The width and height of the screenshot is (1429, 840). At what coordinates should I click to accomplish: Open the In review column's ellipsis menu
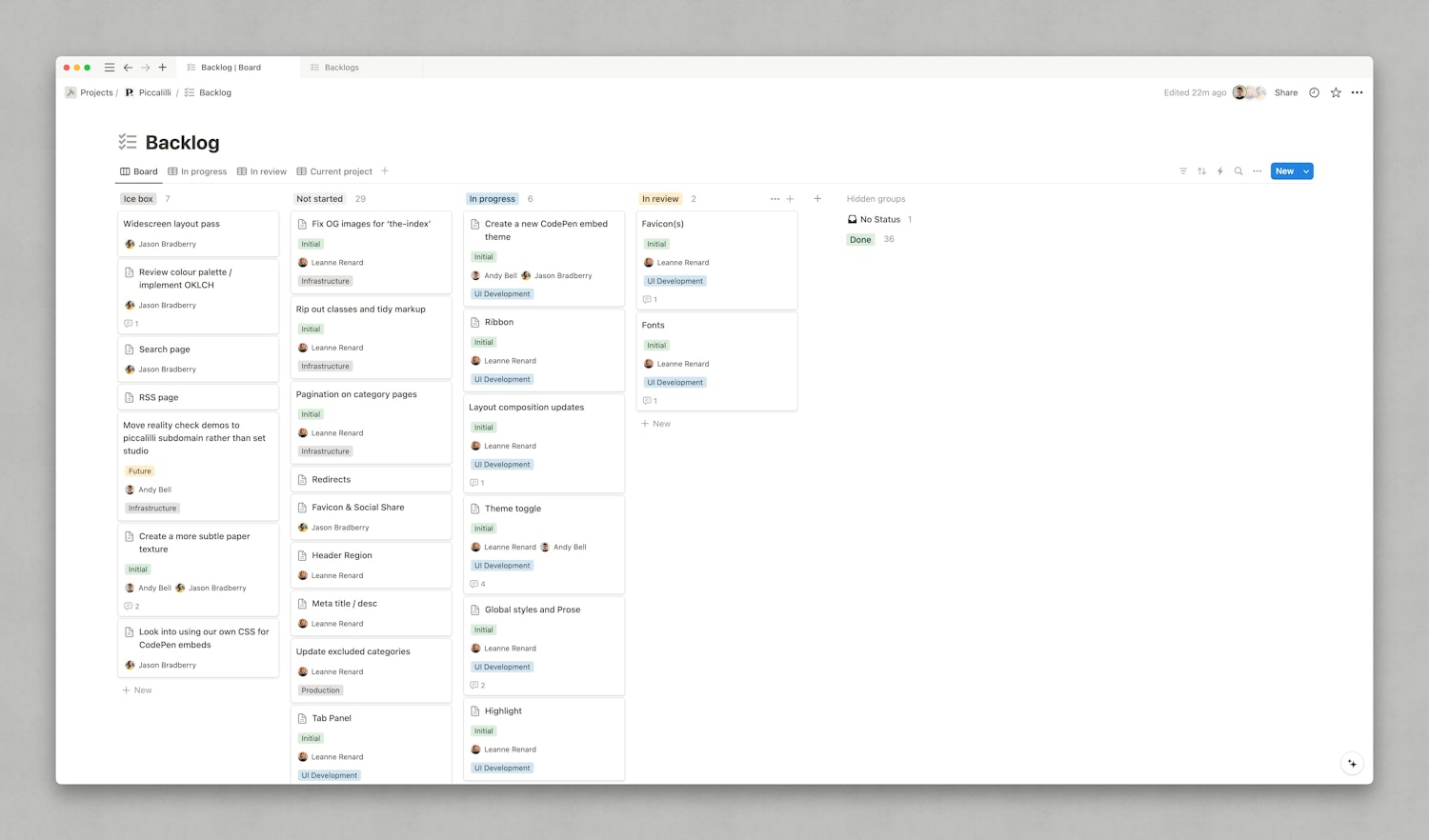point(775,199)
